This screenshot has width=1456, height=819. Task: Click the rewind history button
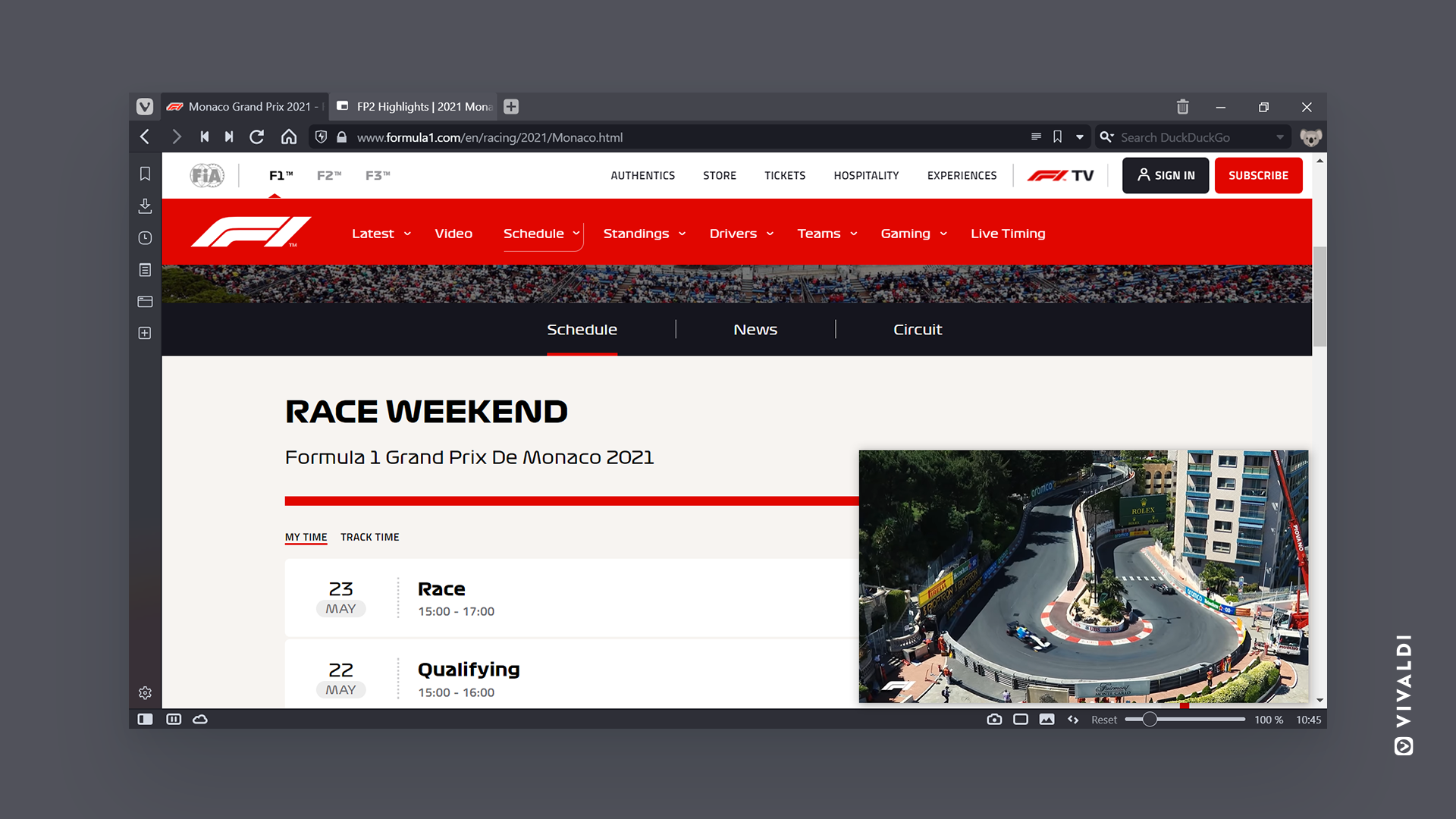[x=204, y=137]
